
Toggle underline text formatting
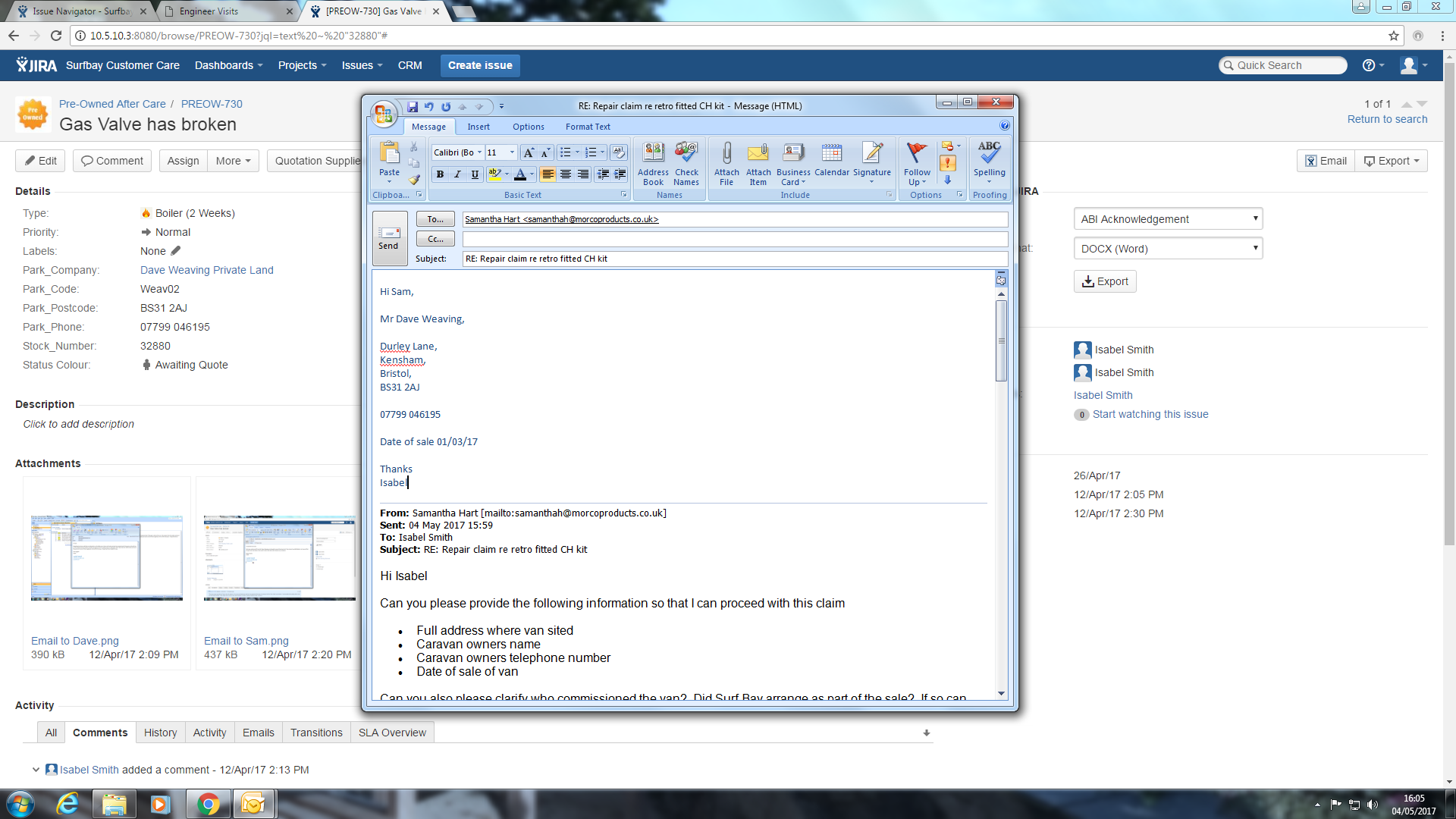click(x=475, y=174)
